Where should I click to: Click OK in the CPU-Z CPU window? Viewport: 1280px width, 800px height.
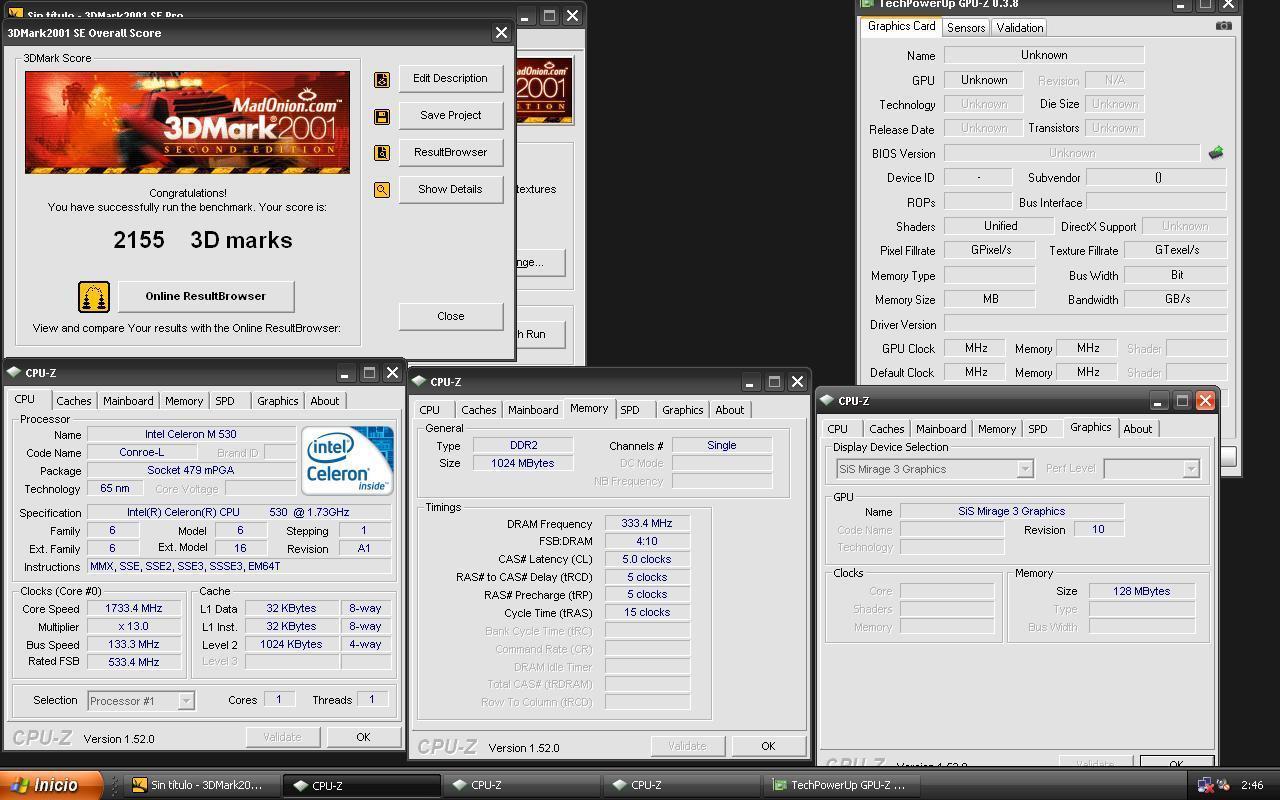tap(363, 737)
